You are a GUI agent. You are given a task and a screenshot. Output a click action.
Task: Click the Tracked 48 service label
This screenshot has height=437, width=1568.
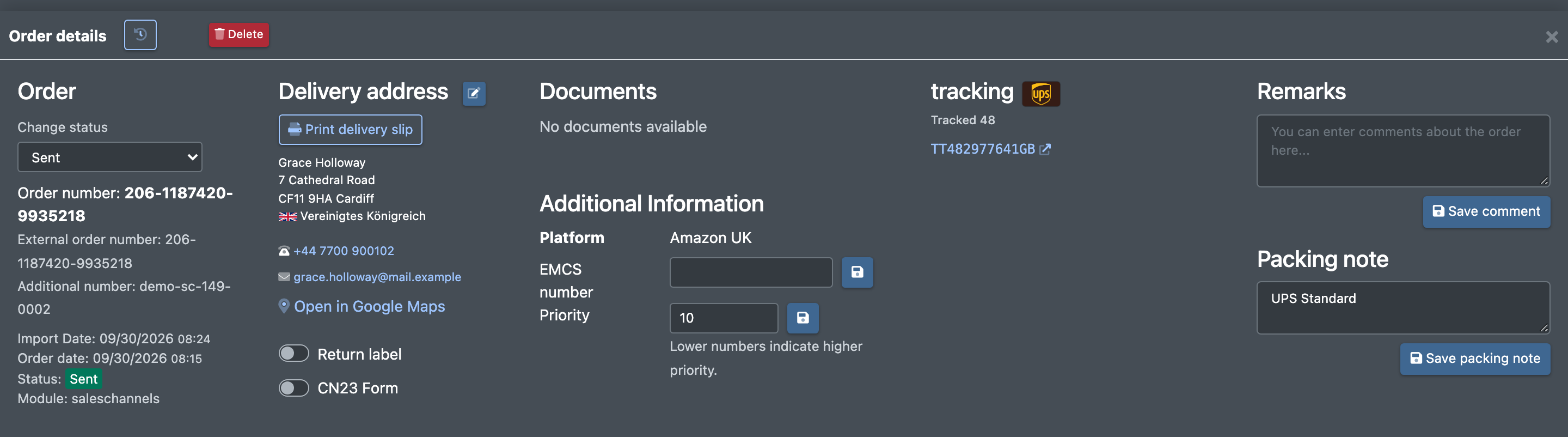(x=963, y=120)
